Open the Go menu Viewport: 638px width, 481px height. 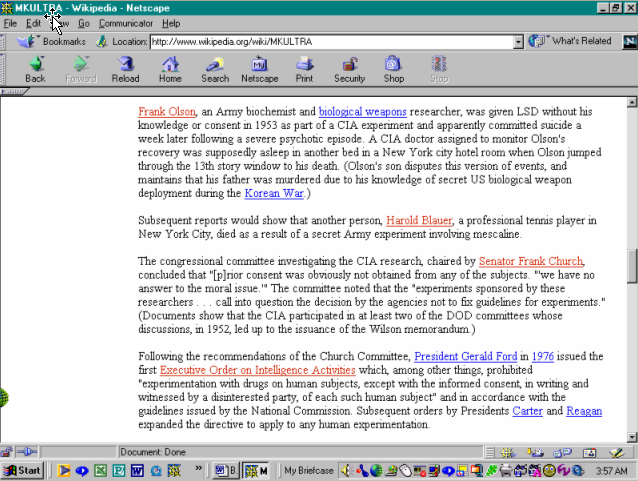[x=84, y=23]
